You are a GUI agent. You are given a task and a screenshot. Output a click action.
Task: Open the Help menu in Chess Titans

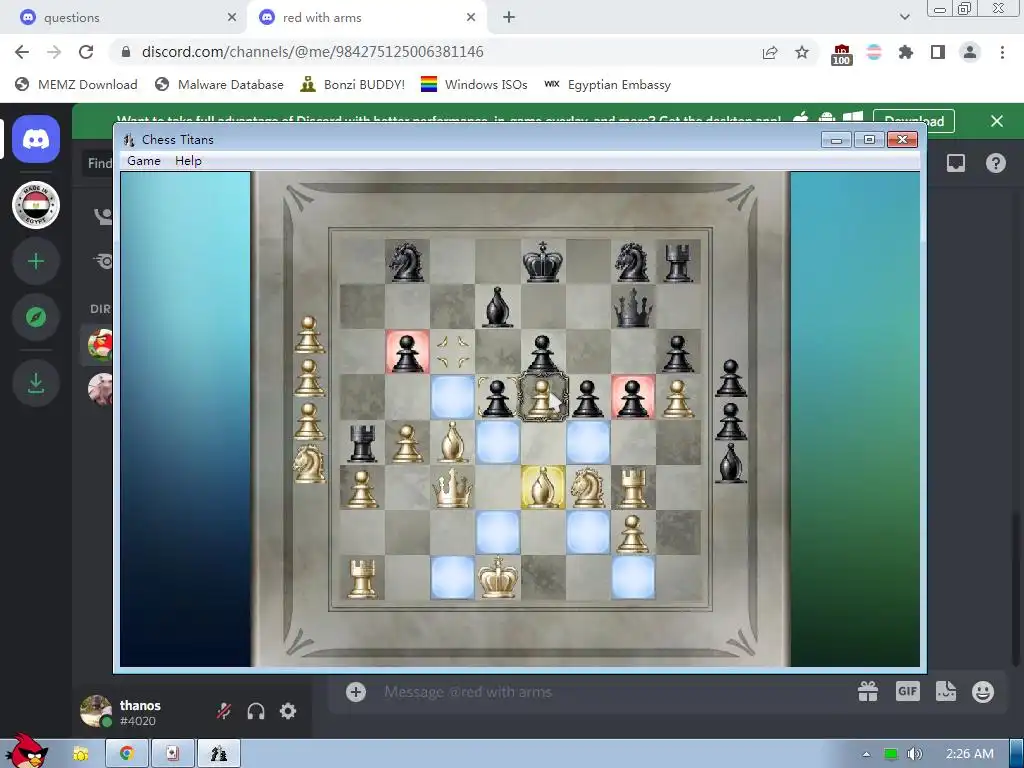pyautogui.click(x=188, y=161)
